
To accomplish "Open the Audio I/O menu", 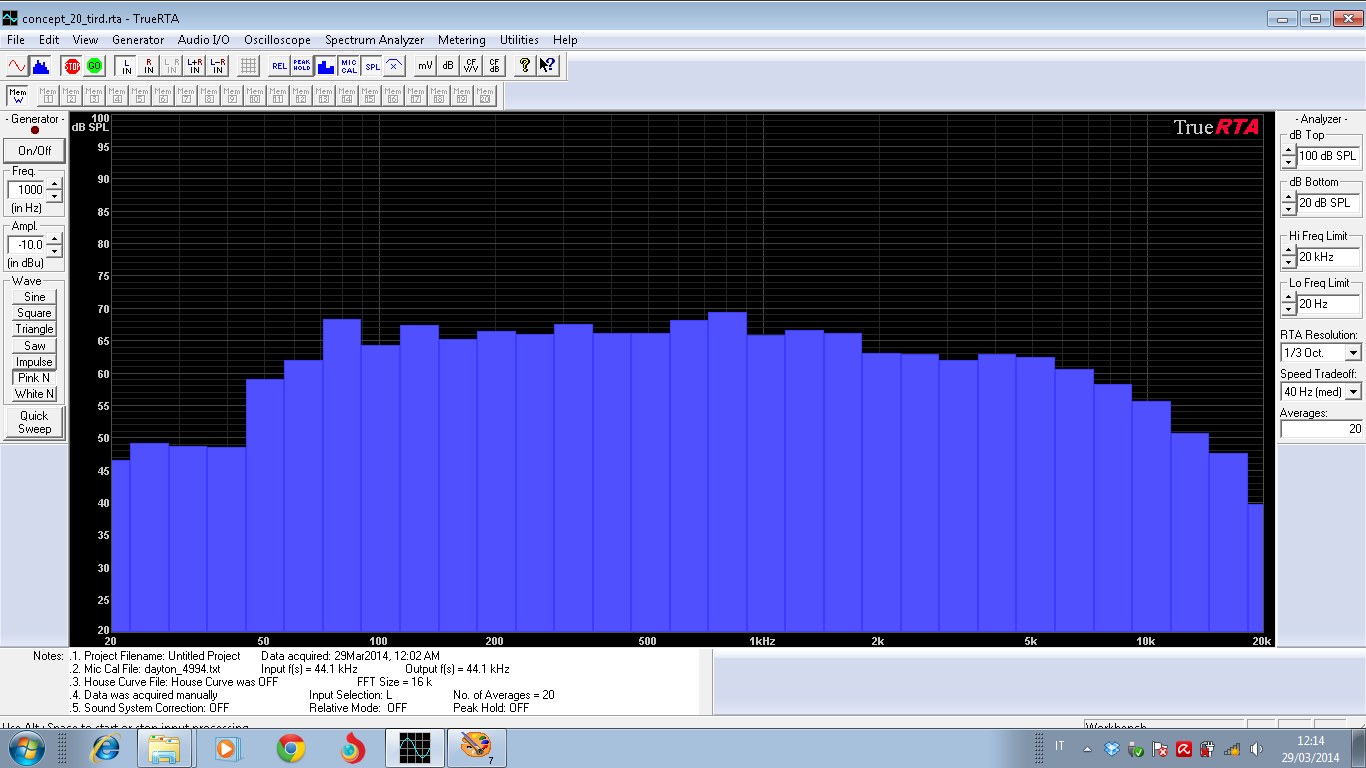I will 203,40.
